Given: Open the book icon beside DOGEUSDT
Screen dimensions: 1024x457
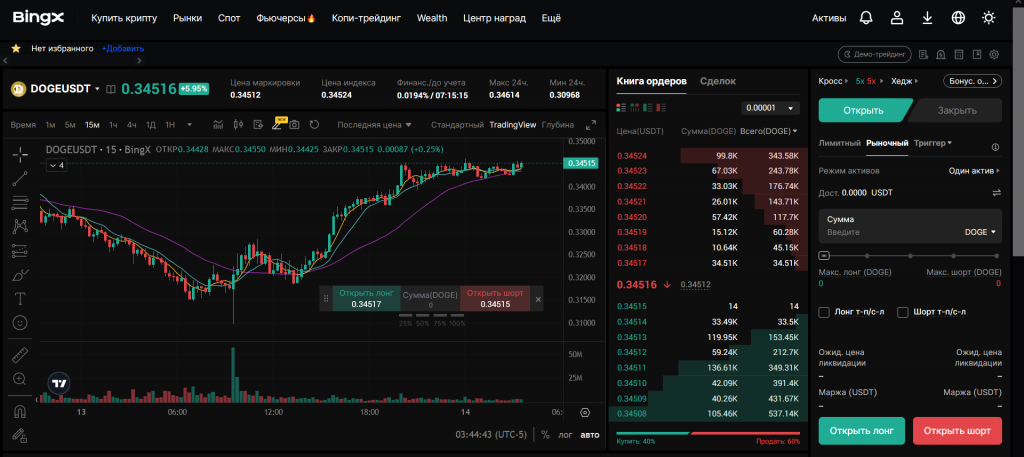Looking at the screenshot, I should pos(111,89).
